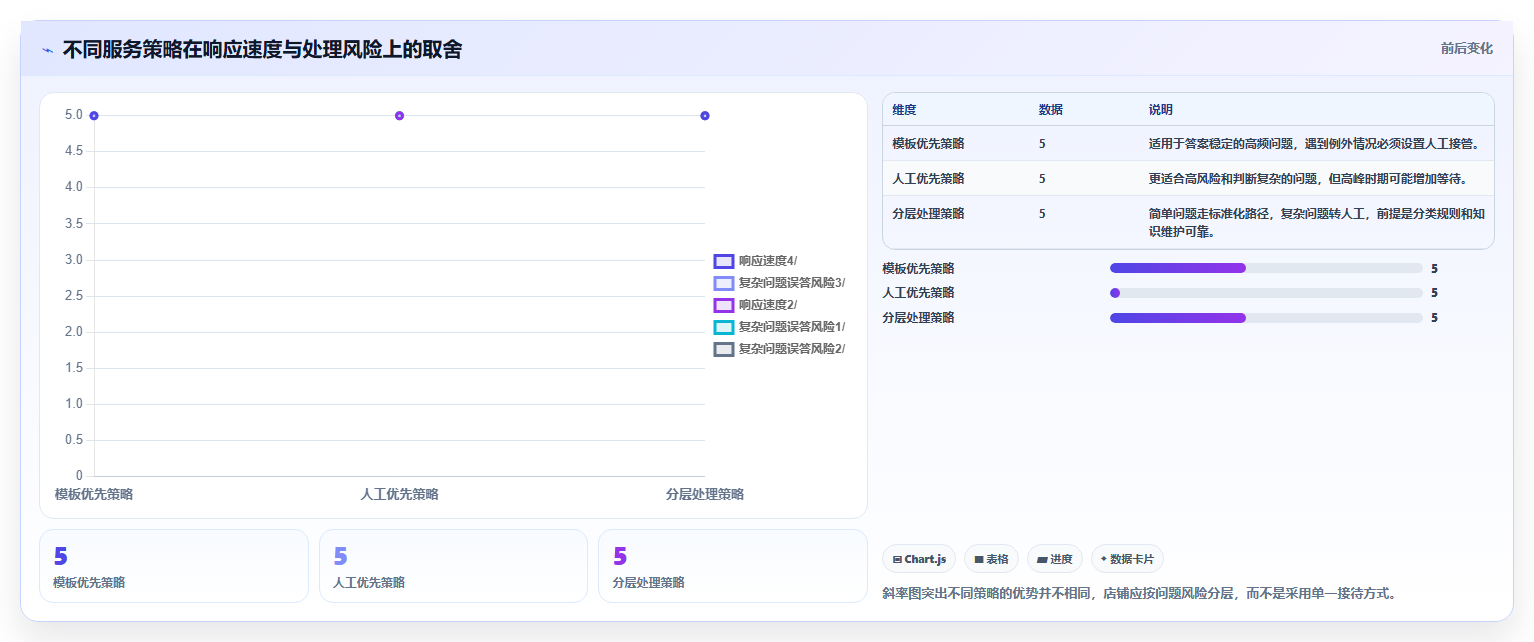Open the 人工优先策略 data card
This screenshot has width=1534, height=642.
point(453,566)
